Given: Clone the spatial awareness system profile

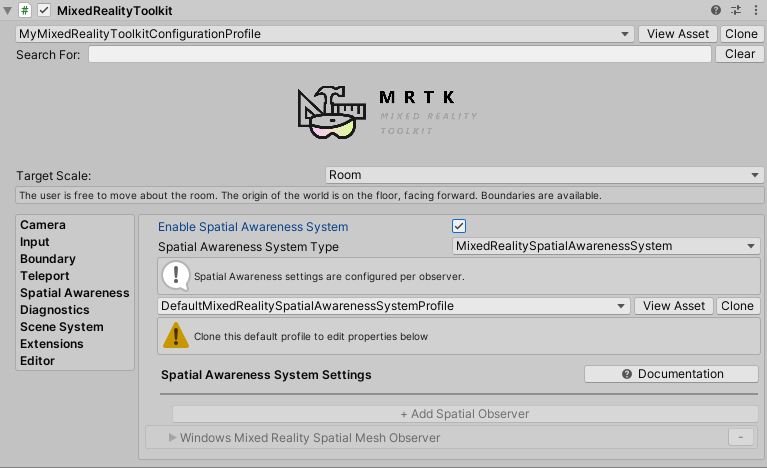Looking at the screenshot, I should (737, 306).
